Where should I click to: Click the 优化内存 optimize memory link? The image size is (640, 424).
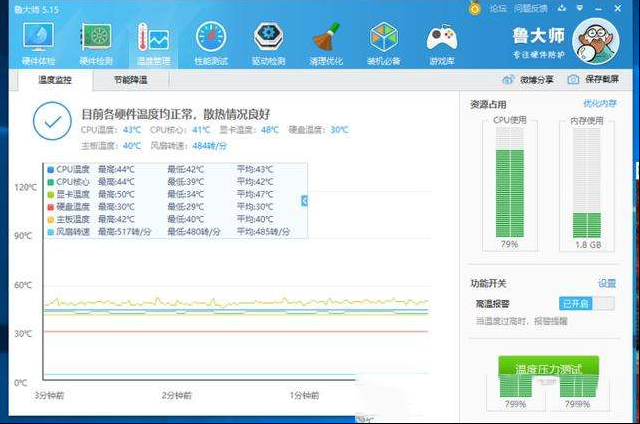point(600,104)
